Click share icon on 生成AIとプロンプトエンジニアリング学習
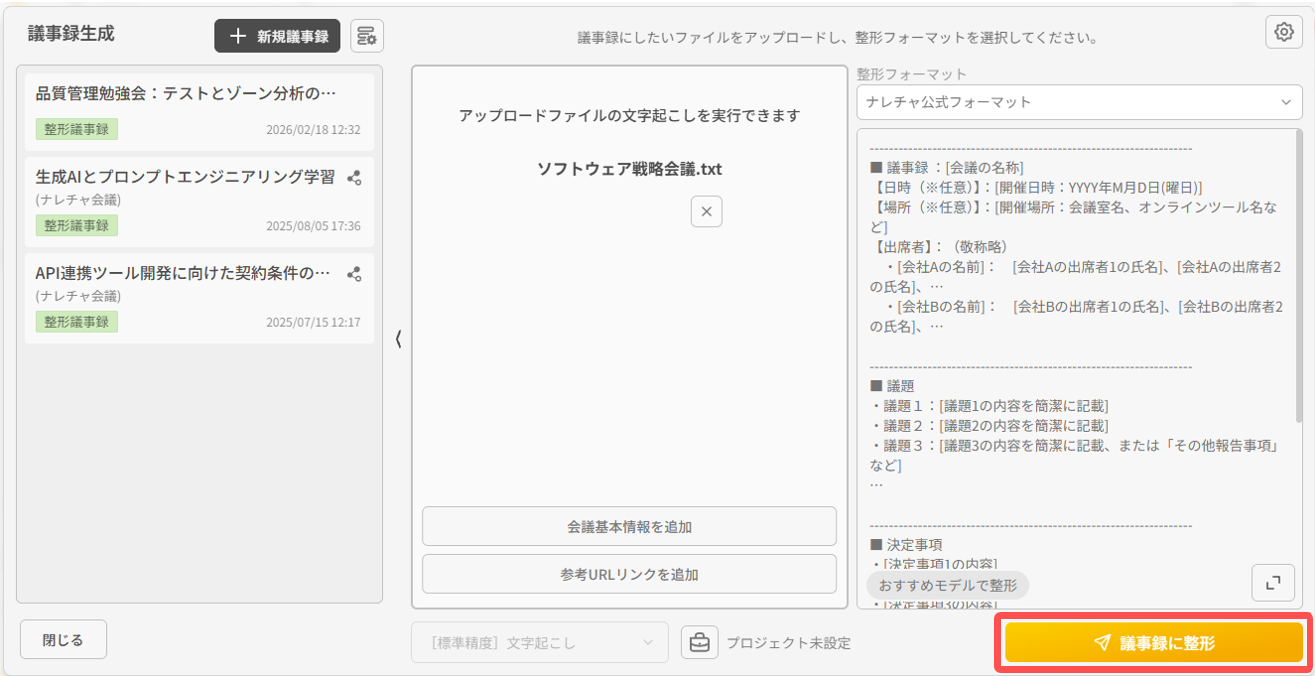This screenshot has height=676, width=1315. 354,178
